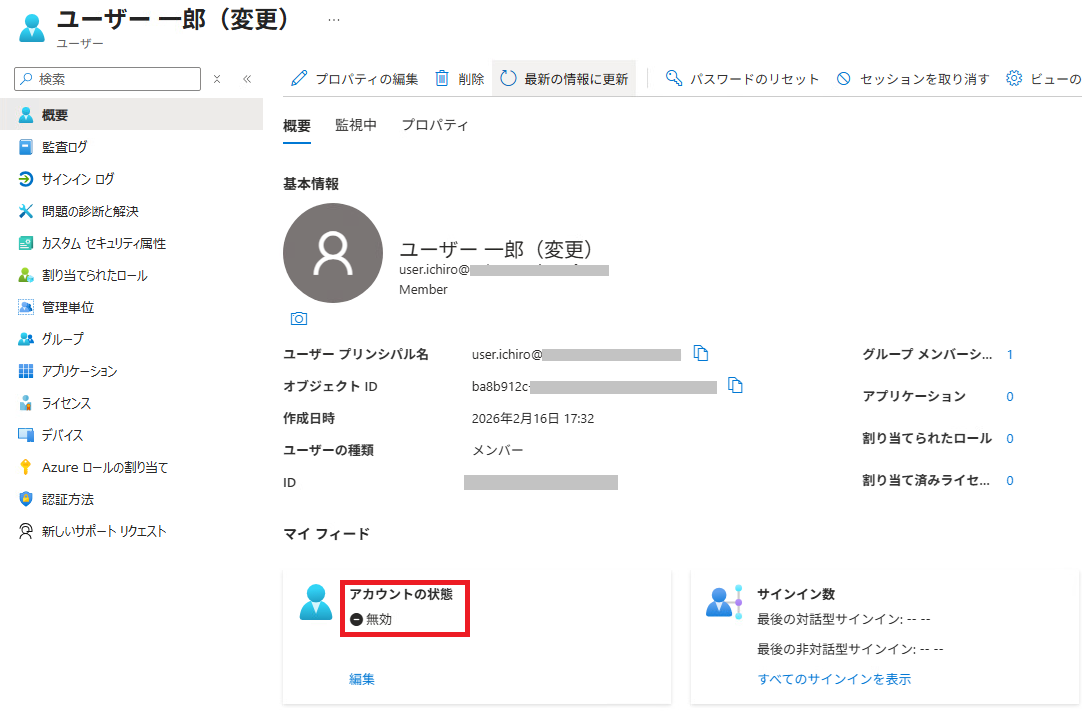Open 監査ログ in the sidebar
Viewport: 1082px width, 711px height.
point(65,147)
